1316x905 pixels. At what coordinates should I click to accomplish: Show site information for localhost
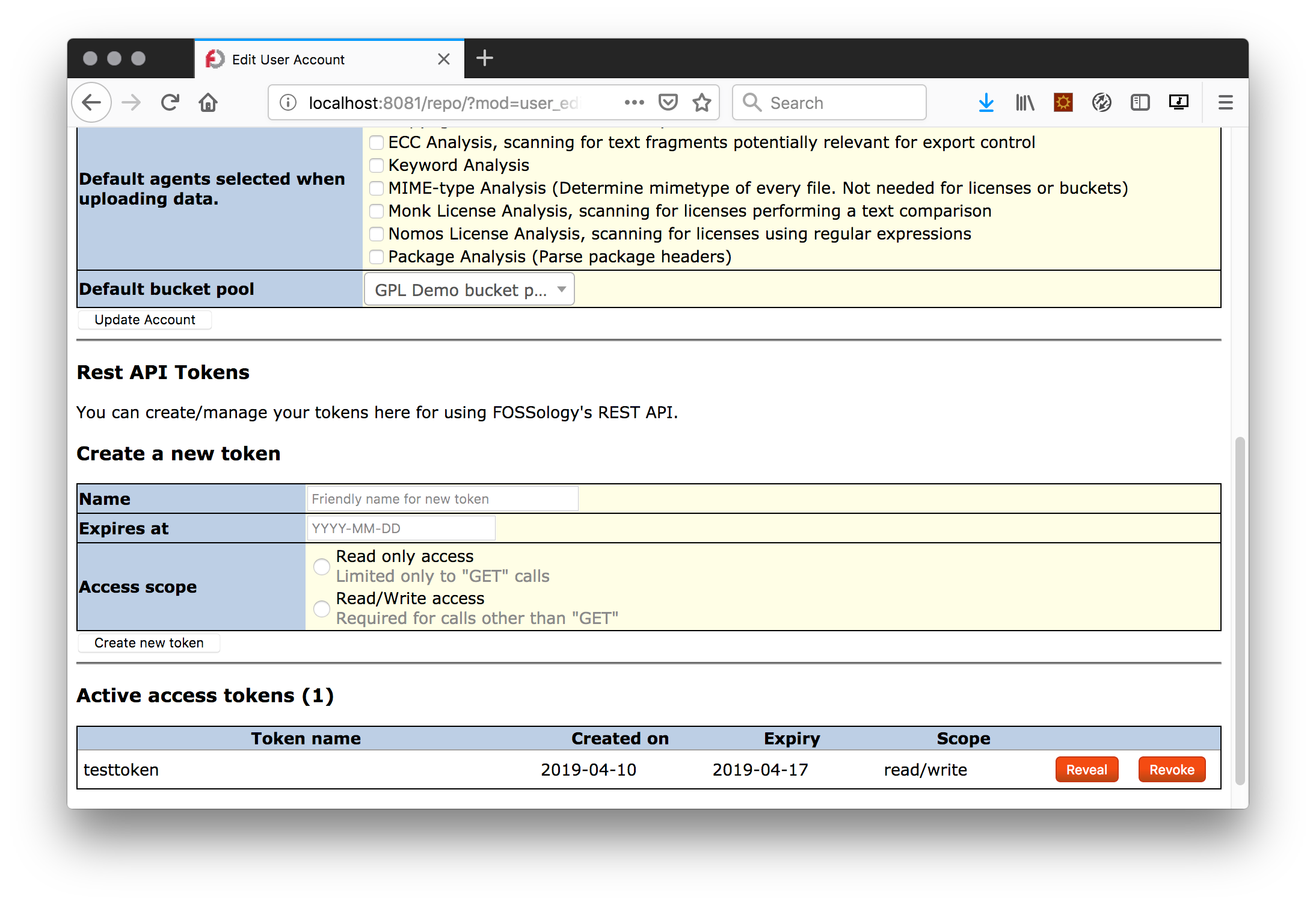click(x=288, y=103)
